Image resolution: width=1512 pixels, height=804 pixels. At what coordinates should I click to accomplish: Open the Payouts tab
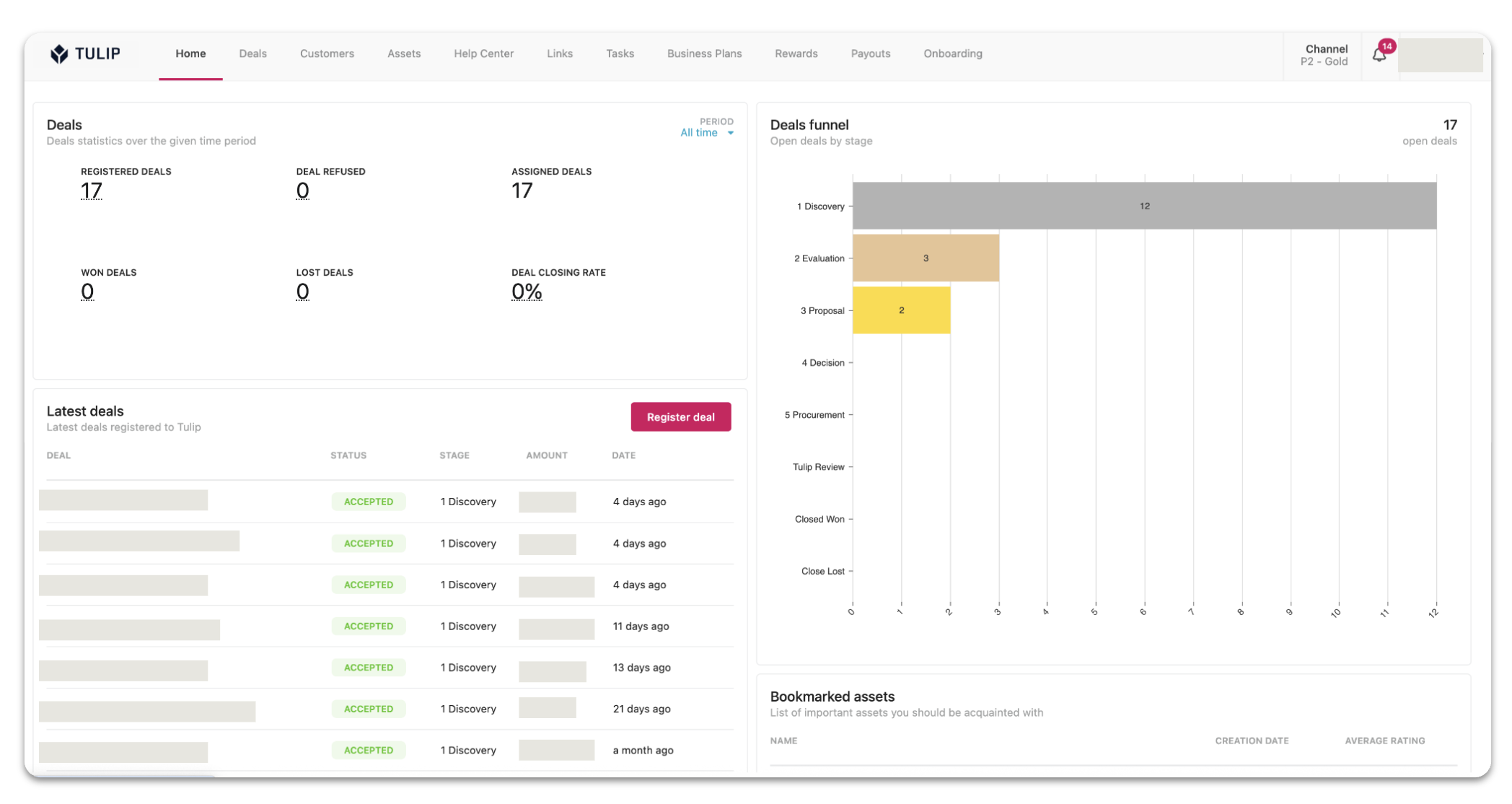pos(870,53)
